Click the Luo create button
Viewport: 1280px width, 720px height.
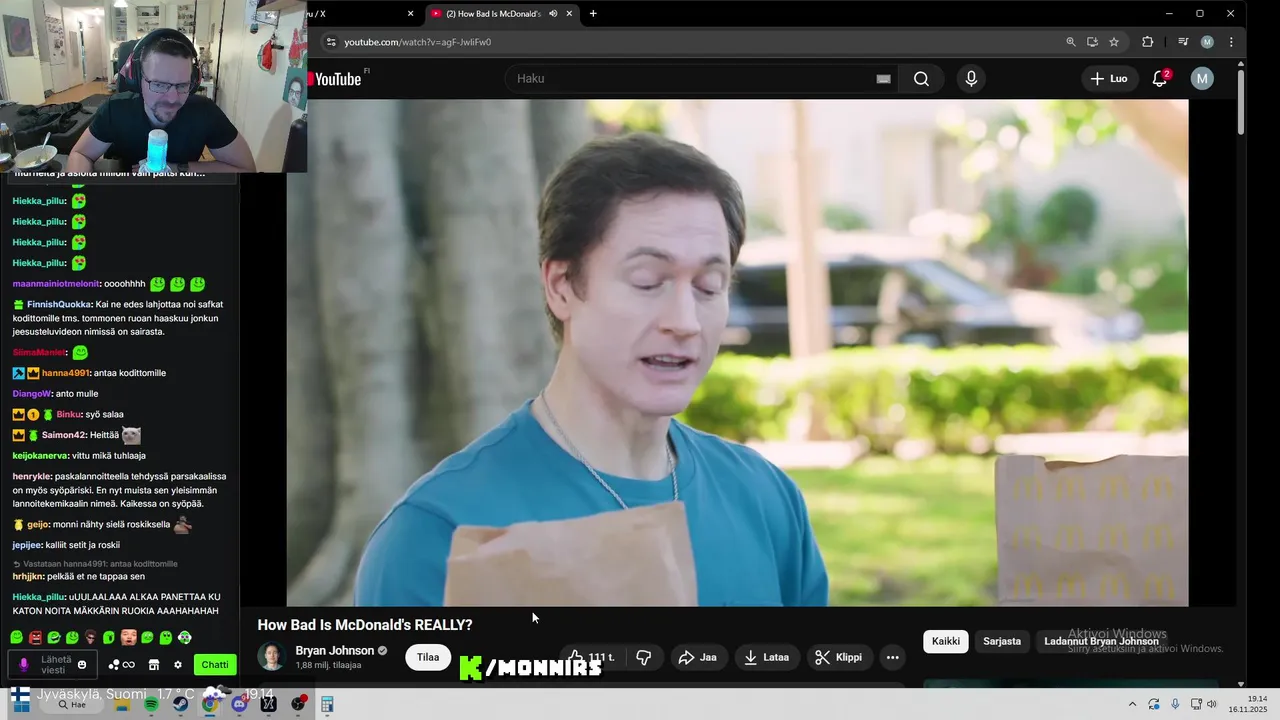1110,79
